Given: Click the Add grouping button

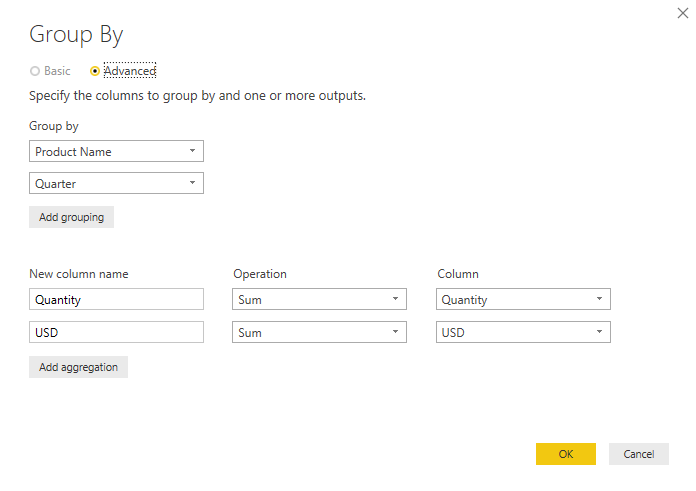Looking at the screenshot, I should tap(71, 217).
